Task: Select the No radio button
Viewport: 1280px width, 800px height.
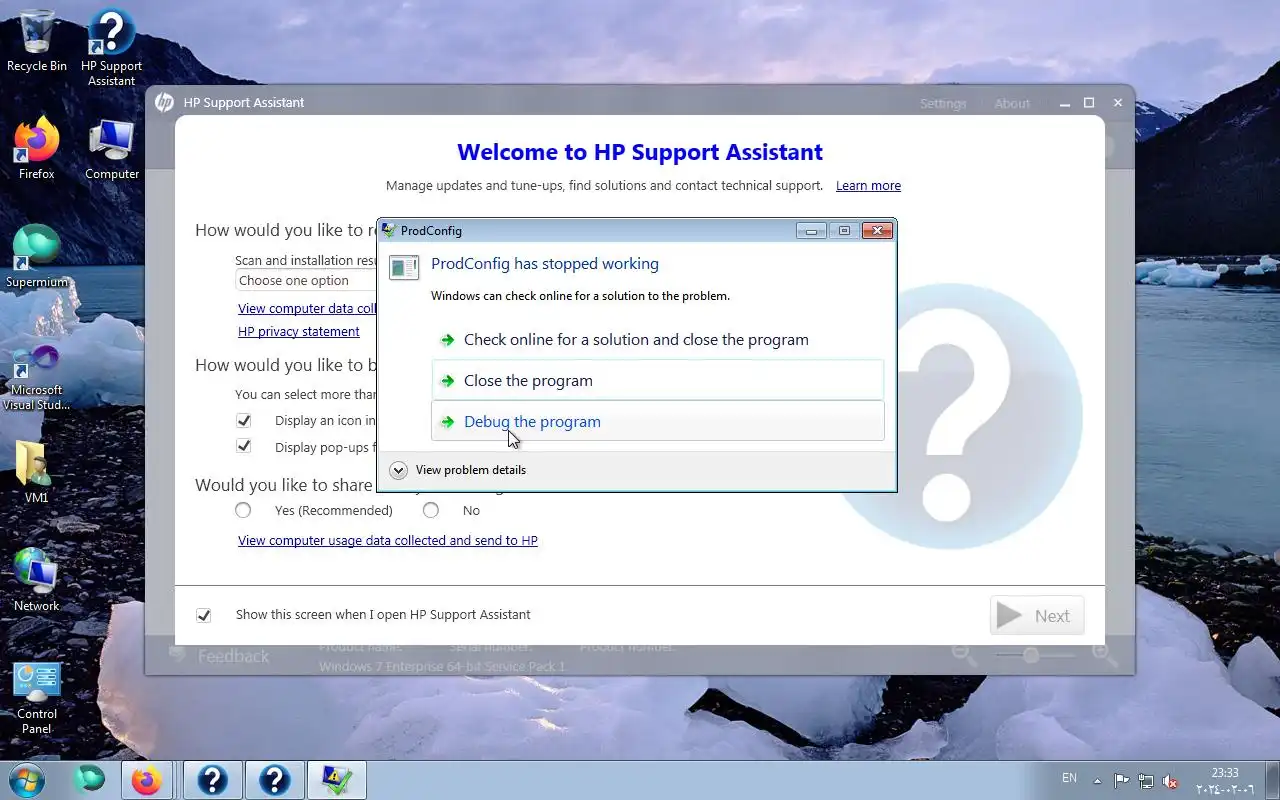Action: [431, 510]
